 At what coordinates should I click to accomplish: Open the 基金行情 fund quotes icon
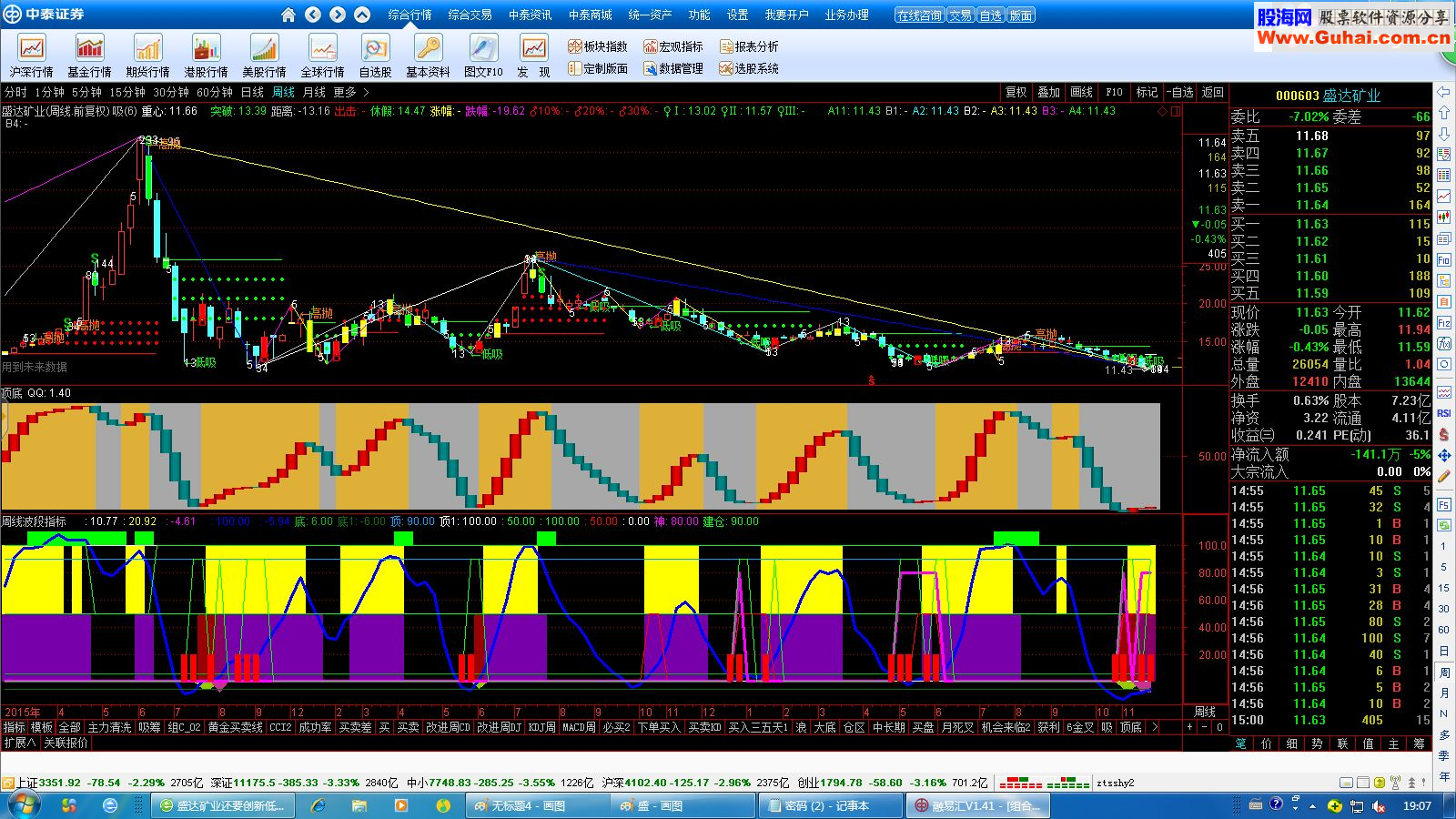[x=89, y=56]
